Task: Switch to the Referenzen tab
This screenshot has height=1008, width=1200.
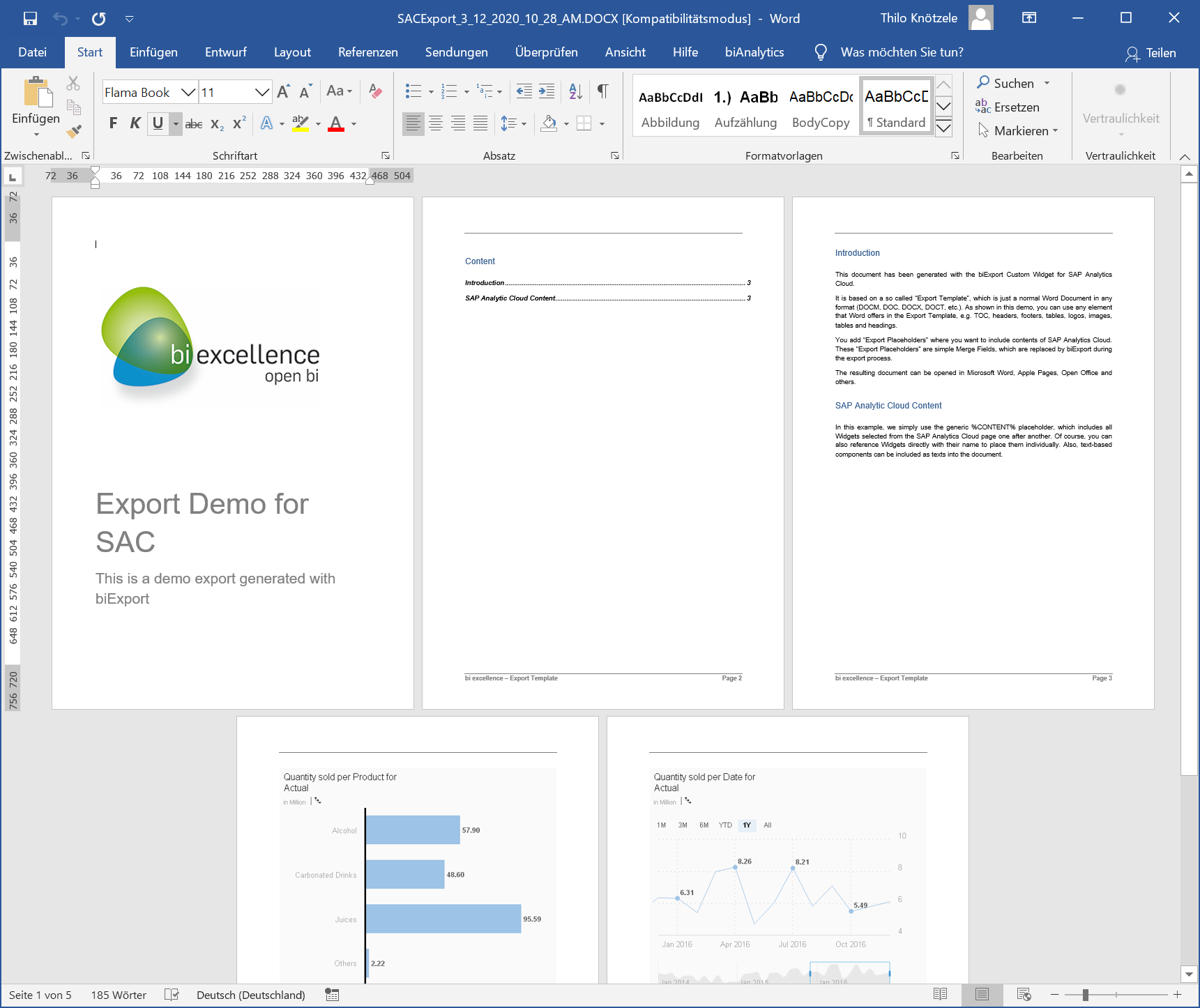Action: (368, 52)
